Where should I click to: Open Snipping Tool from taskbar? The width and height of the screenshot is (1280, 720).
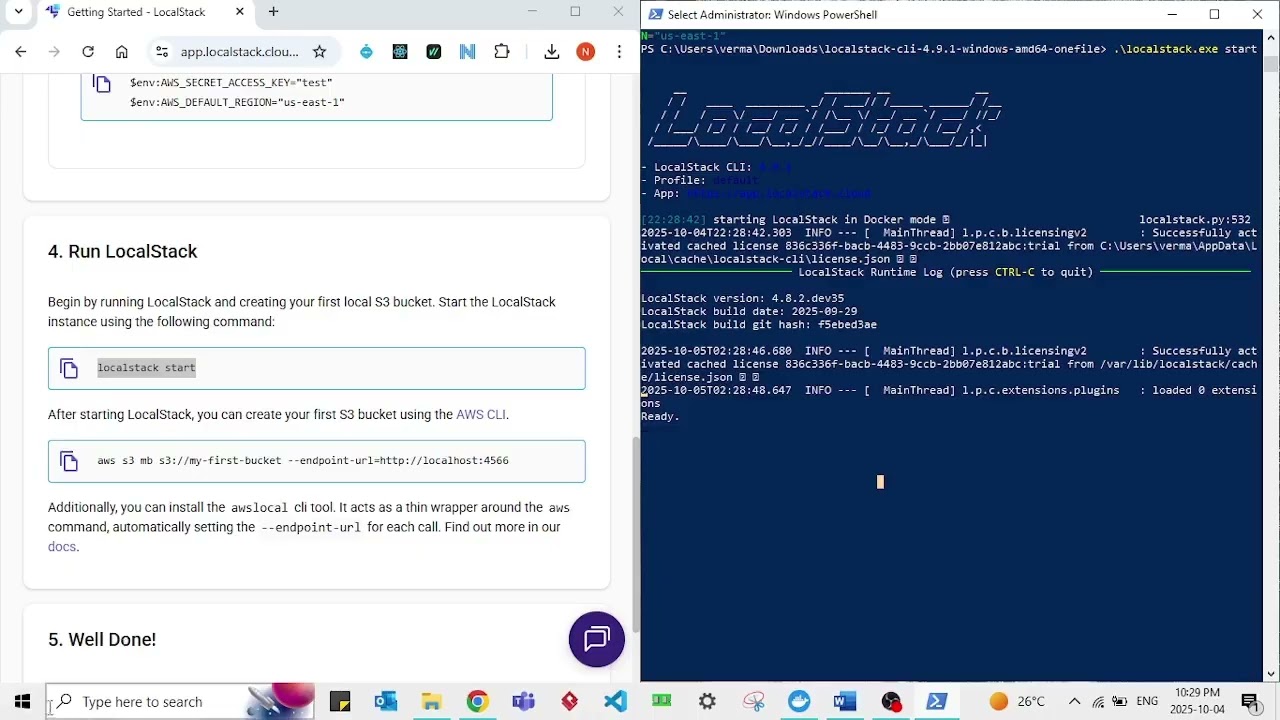pos(753,702)
